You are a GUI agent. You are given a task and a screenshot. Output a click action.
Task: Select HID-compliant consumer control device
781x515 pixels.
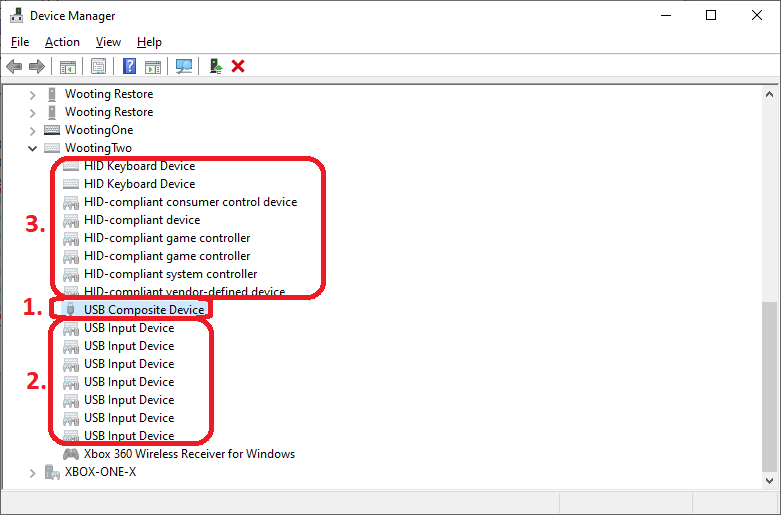[190, 202]
